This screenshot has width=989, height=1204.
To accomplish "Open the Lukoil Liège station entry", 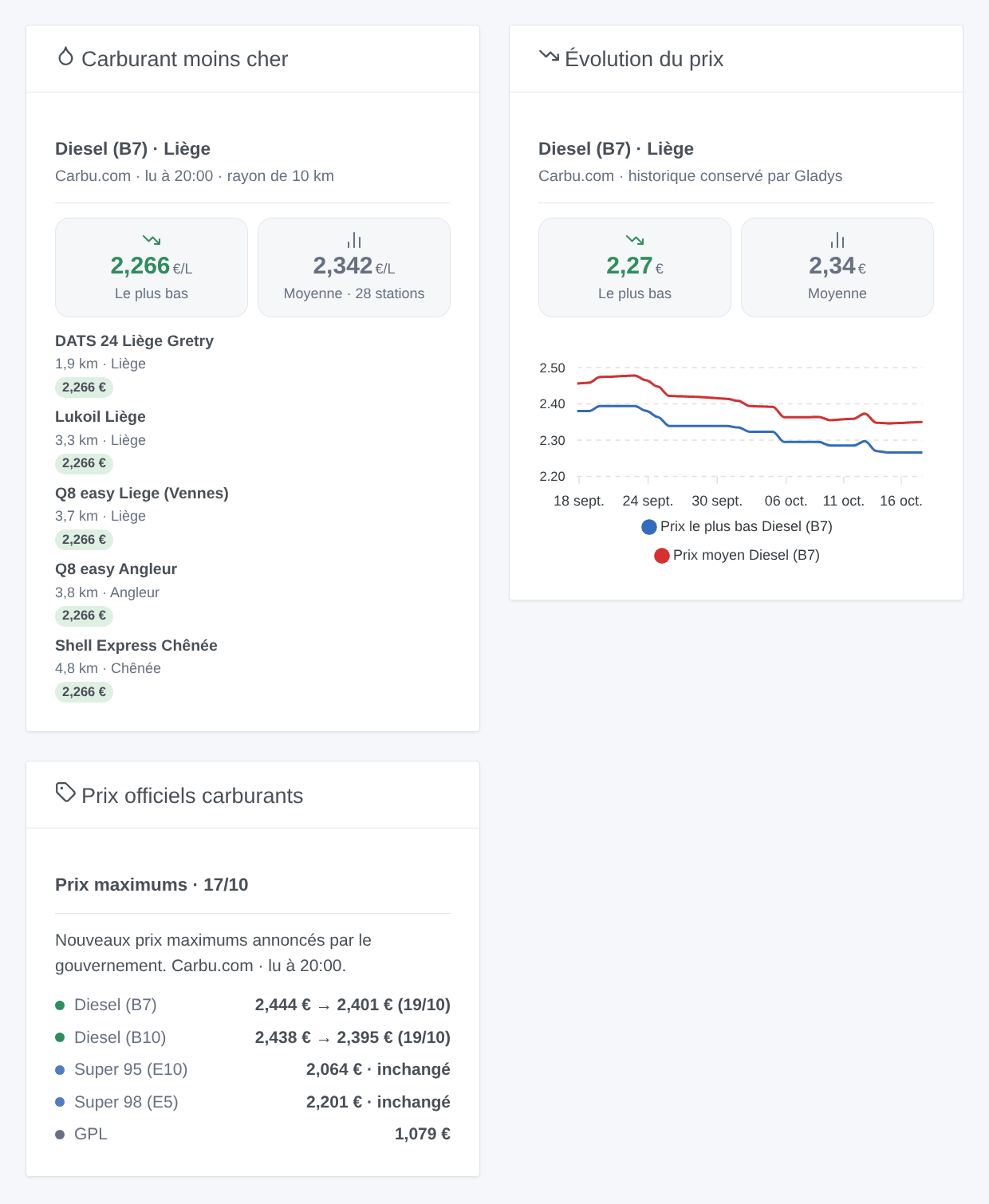I will (x=100, y=416).
